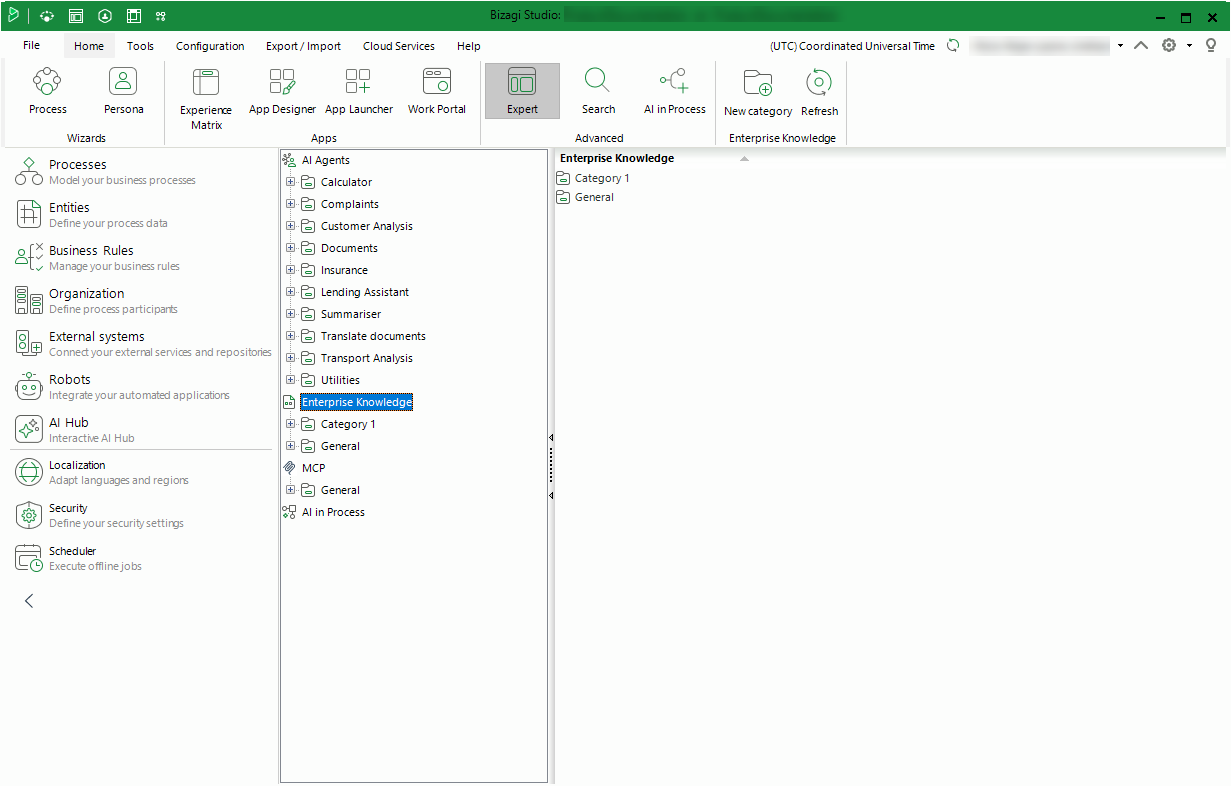
Task: Click quick access download icon
Action: (x=105, y=16)
